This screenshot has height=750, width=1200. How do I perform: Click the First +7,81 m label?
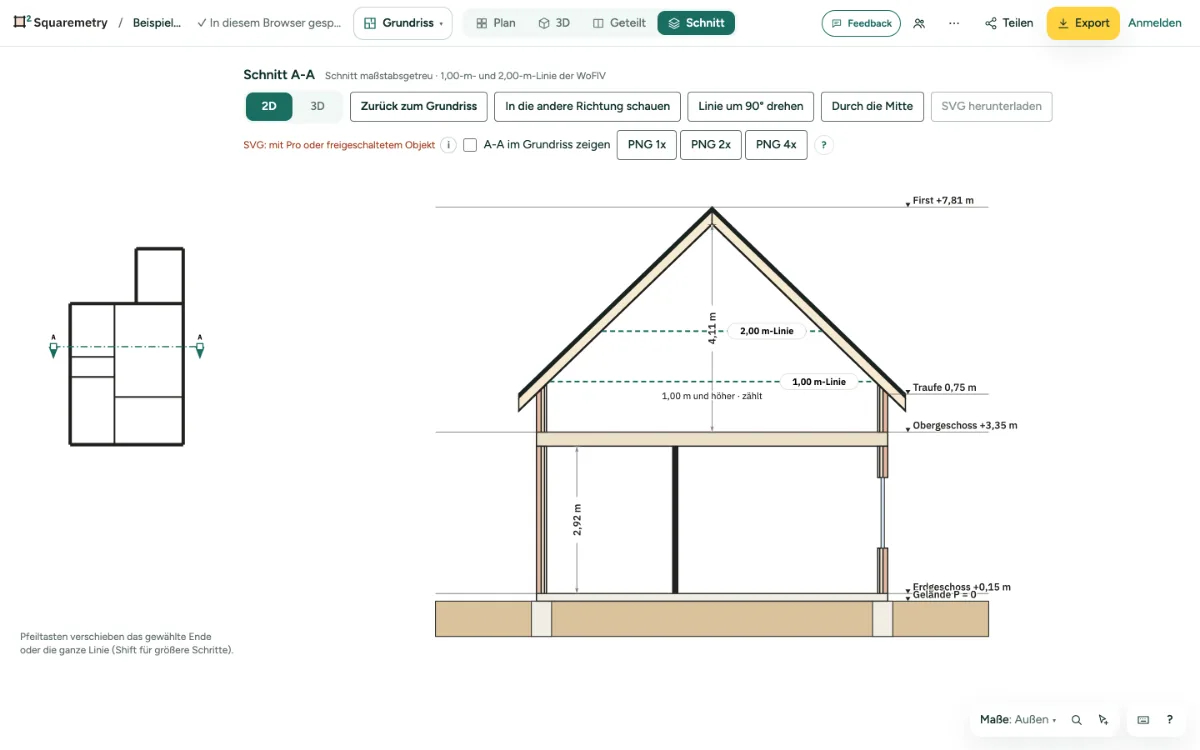(943, 201)
